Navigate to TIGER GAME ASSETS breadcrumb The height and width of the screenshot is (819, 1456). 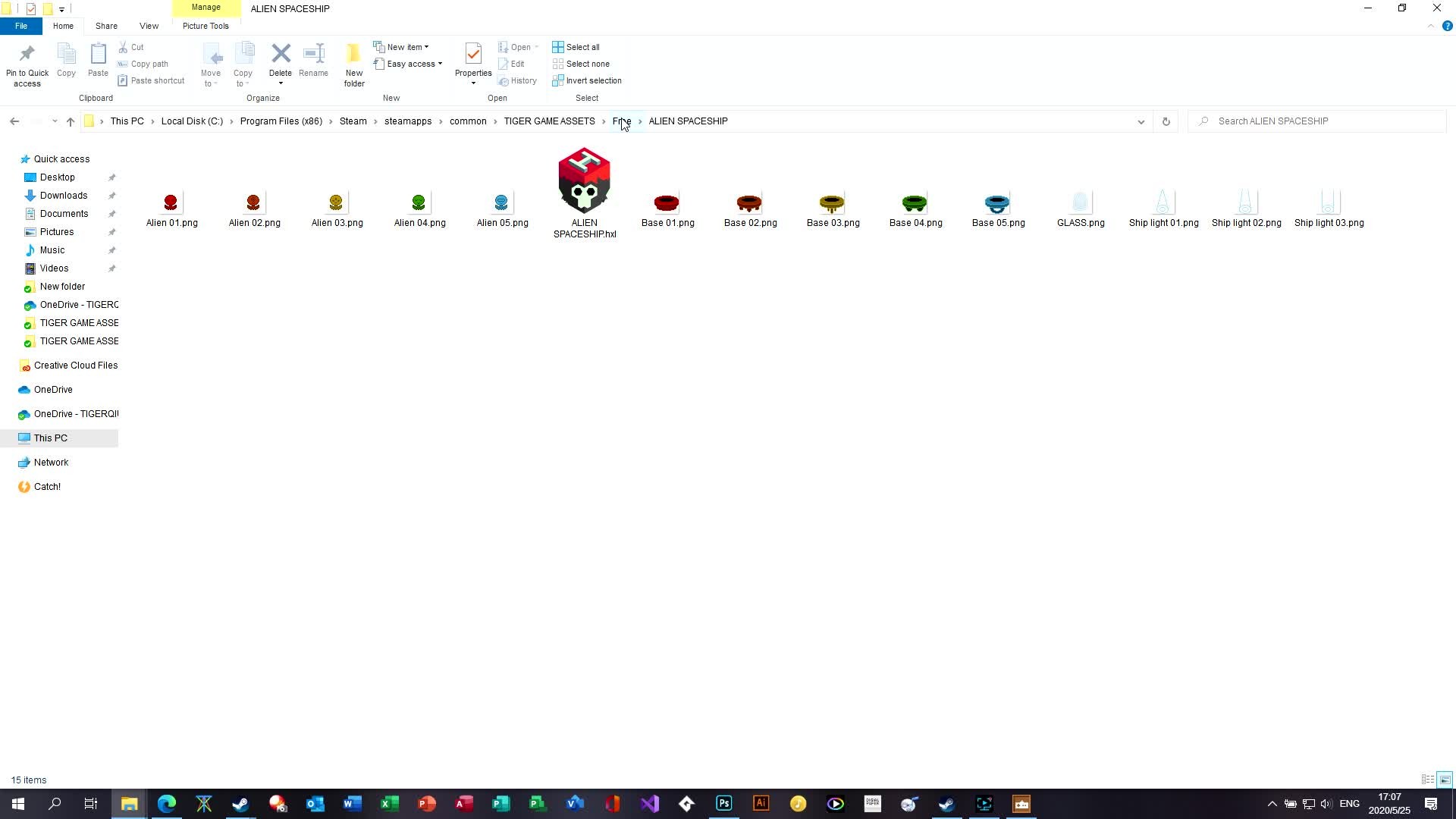click(549, 121)
